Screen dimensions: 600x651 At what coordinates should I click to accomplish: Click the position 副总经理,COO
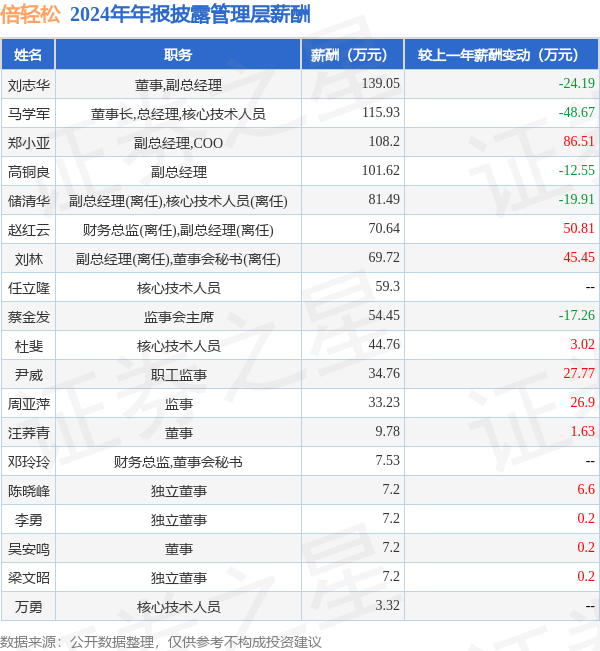point(178,143)
